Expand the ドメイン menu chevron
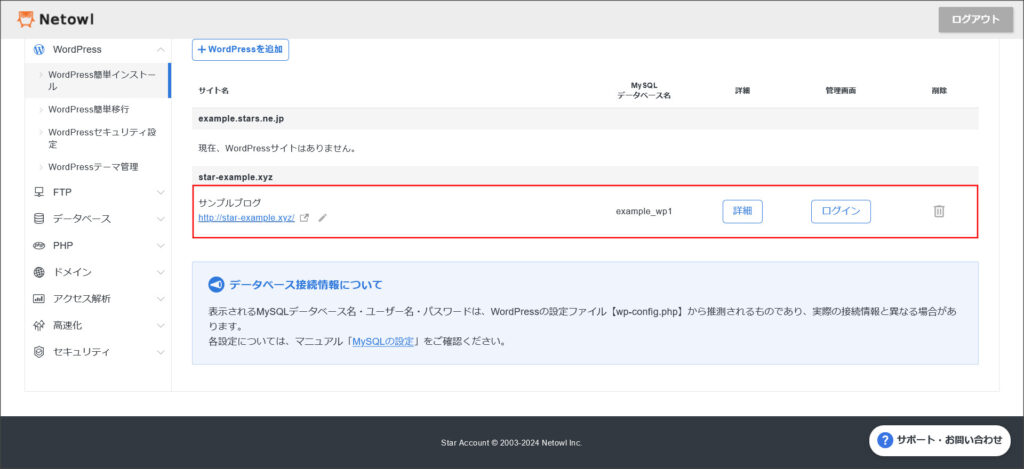The height and width of the screenshot is (469, 1024). coord(161,272)
